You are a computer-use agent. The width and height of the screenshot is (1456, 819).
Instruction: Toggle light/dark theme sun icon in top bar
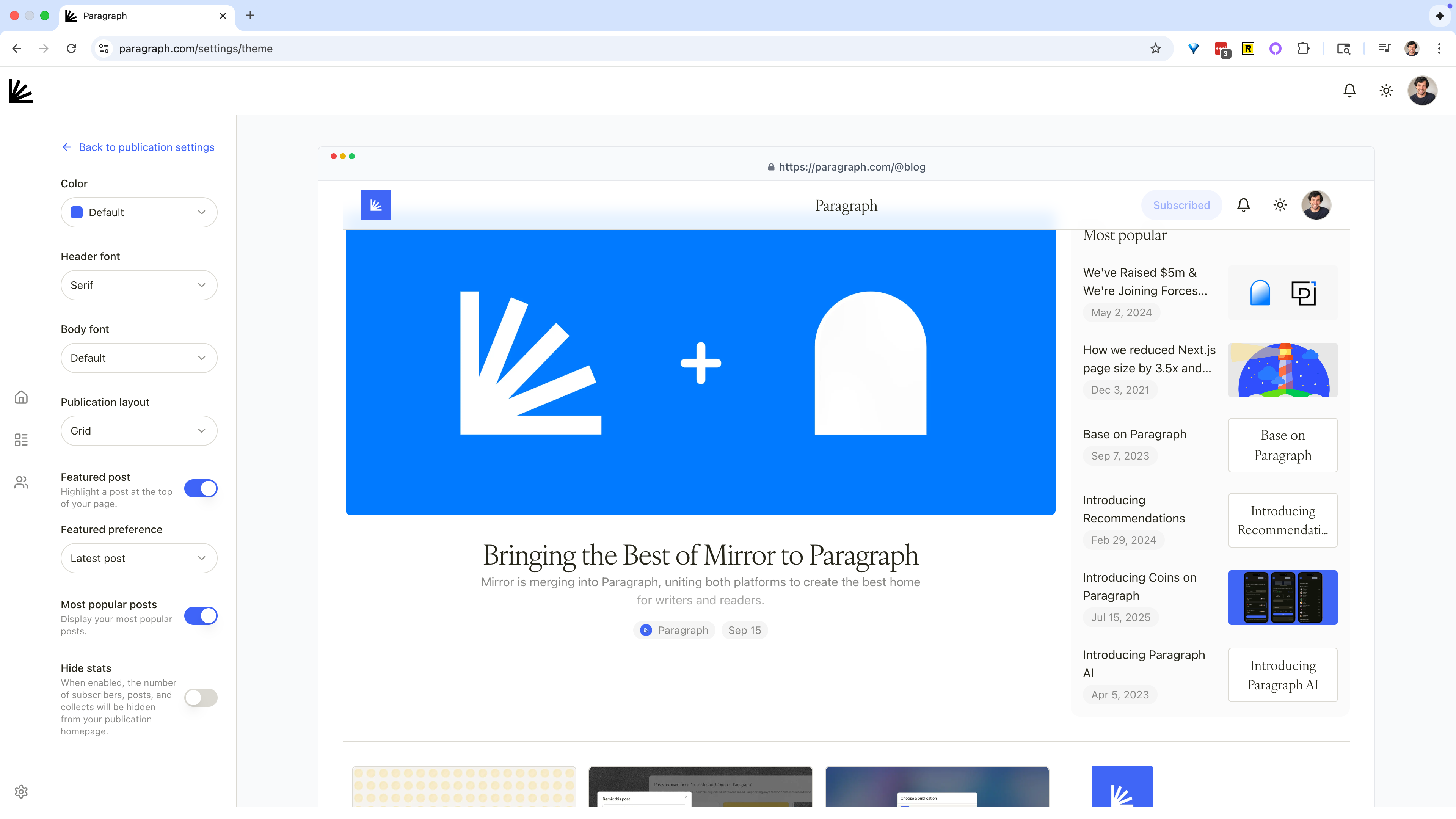click(1386, 91)
